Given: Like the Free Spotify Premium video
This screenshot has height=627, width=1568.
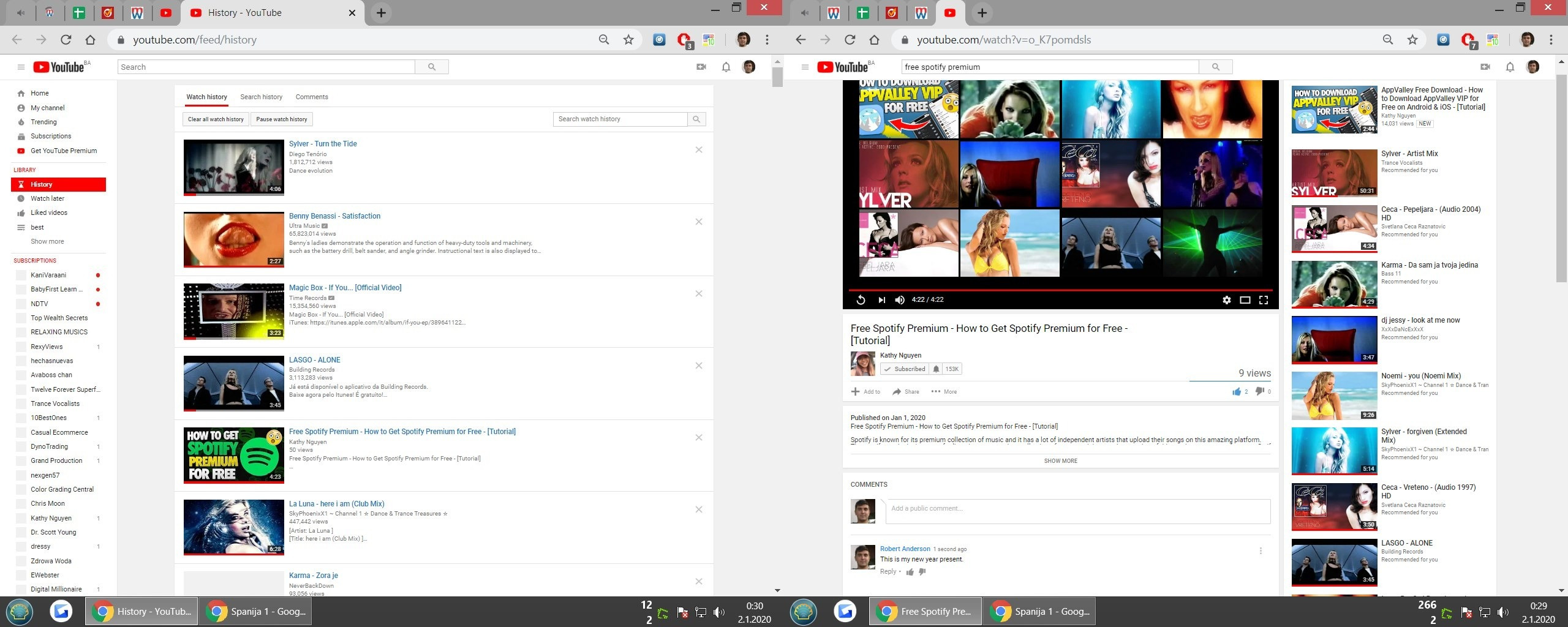Looking at the screenshot, I should [x=1237, y=391].
